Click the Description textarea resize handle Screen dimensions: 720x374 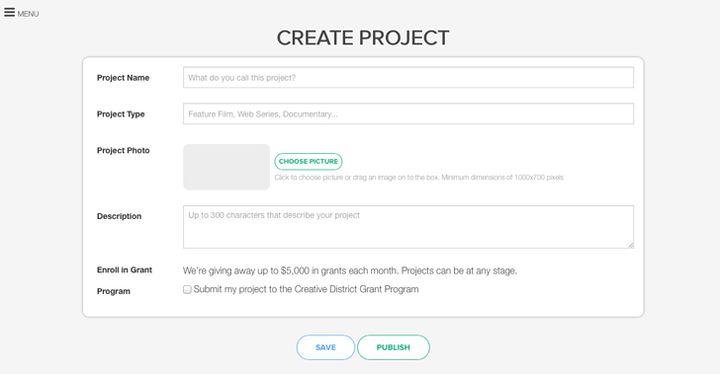[630, 245]
